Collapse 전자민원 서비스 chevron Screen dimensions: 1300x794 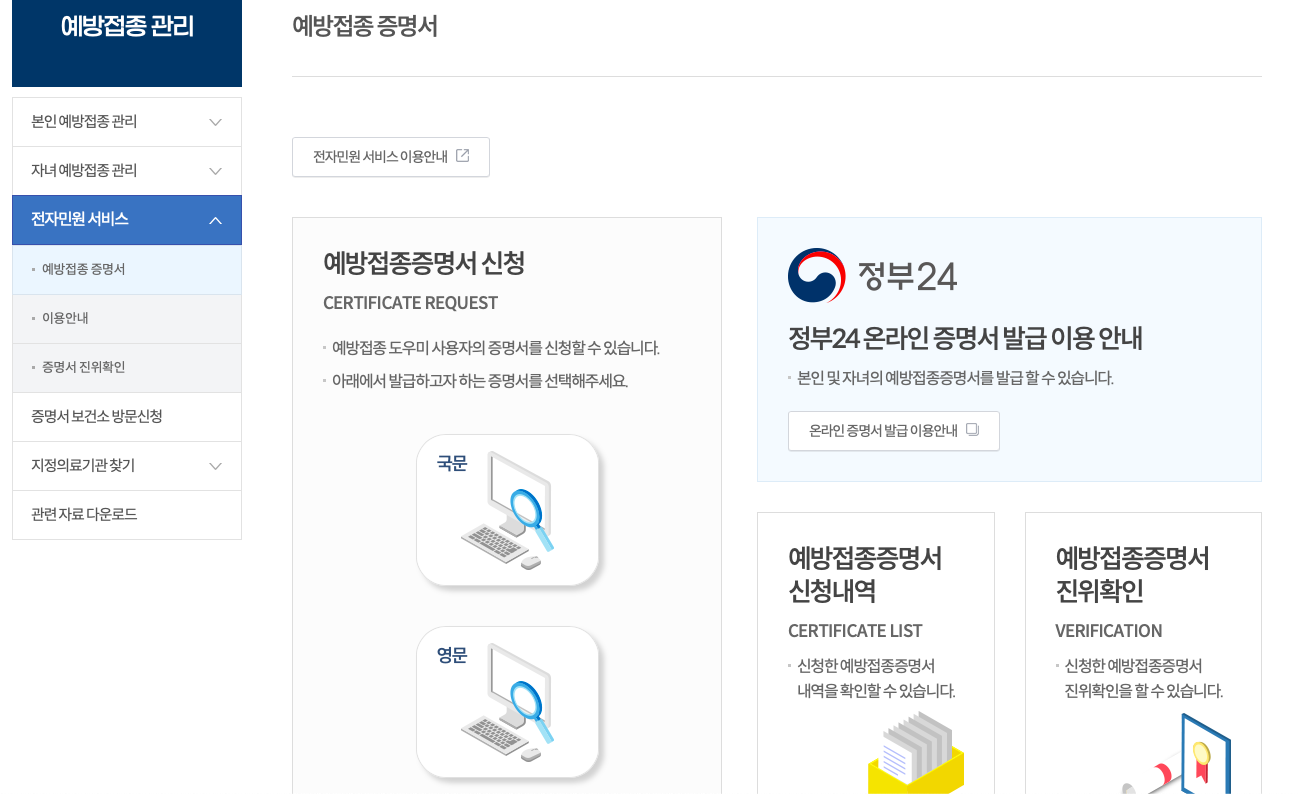[215, 220]
